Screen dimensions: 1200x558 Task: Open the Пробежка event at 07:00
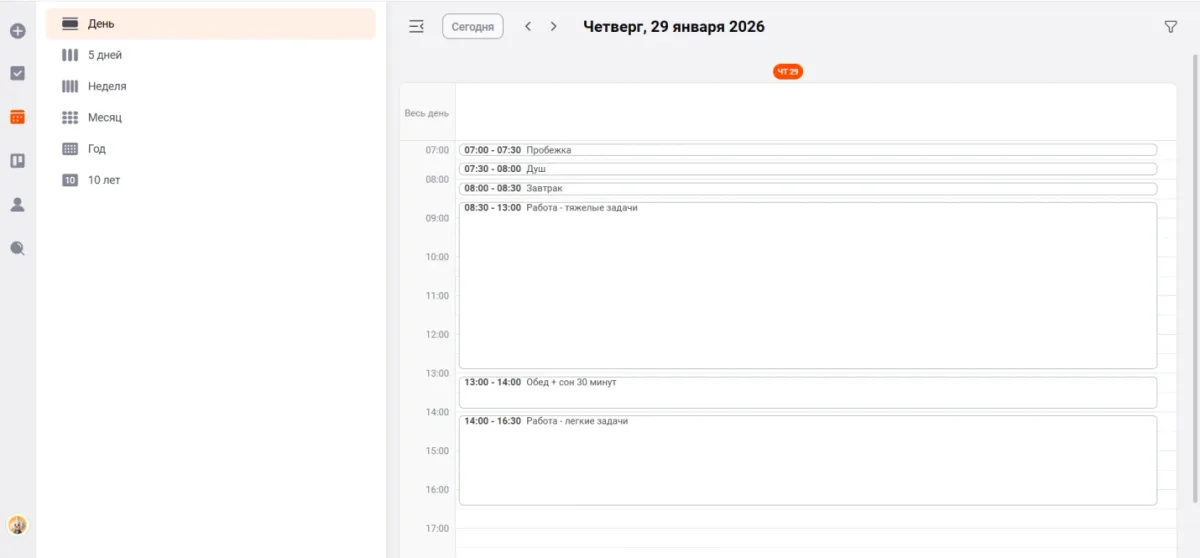pos(806,150)
